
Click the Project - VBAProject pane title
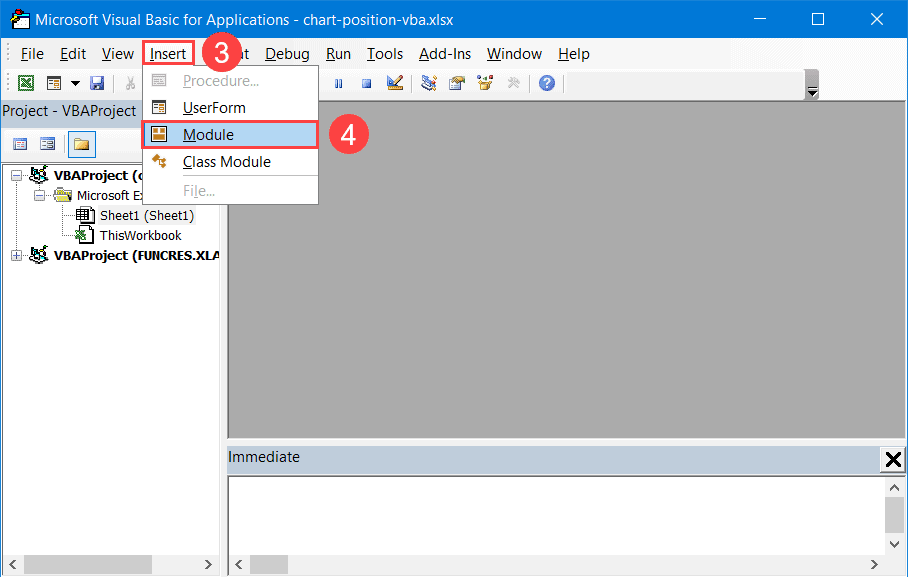click(69, 111)
